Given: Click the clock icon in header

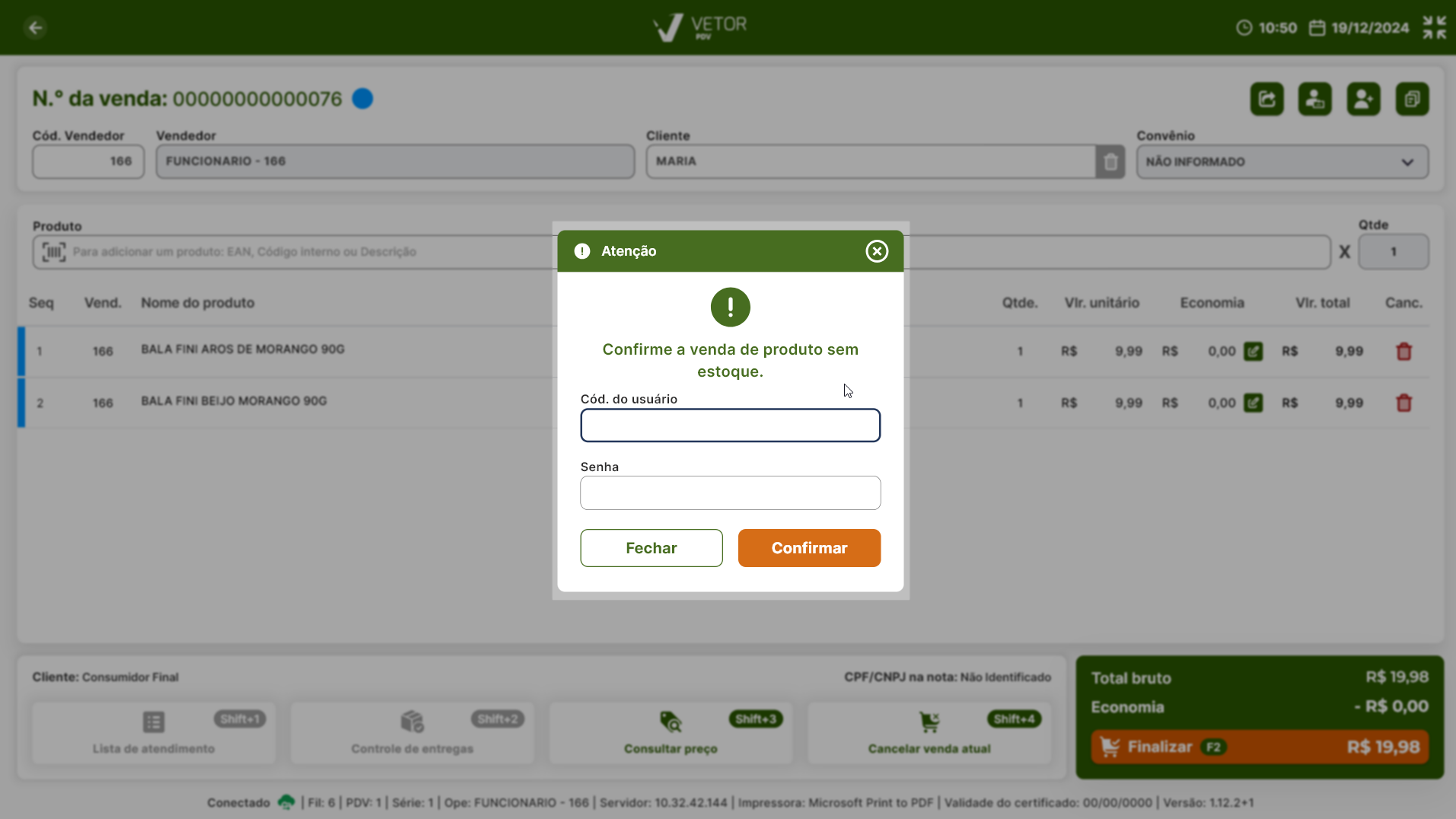Looking at the screenshot, I should pos(1244,27).
